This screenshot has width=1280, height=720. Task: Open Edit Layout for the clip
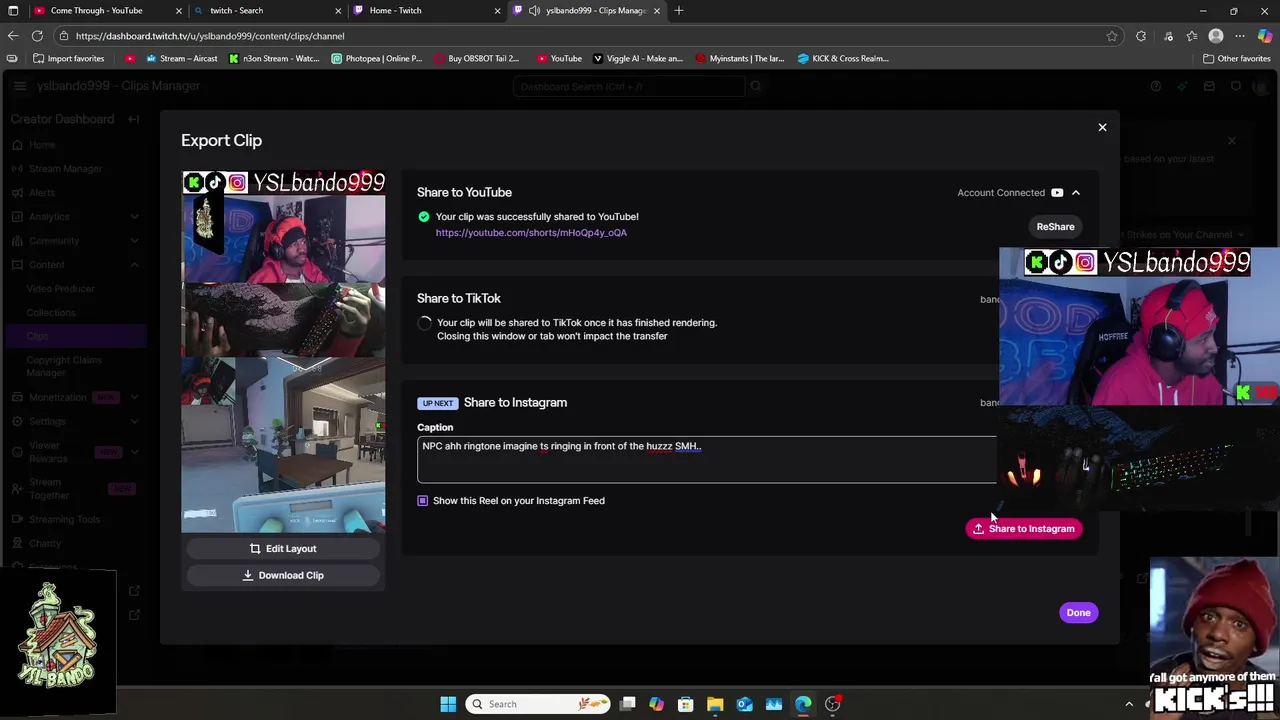pyautogui.click(x=283, y=549)
